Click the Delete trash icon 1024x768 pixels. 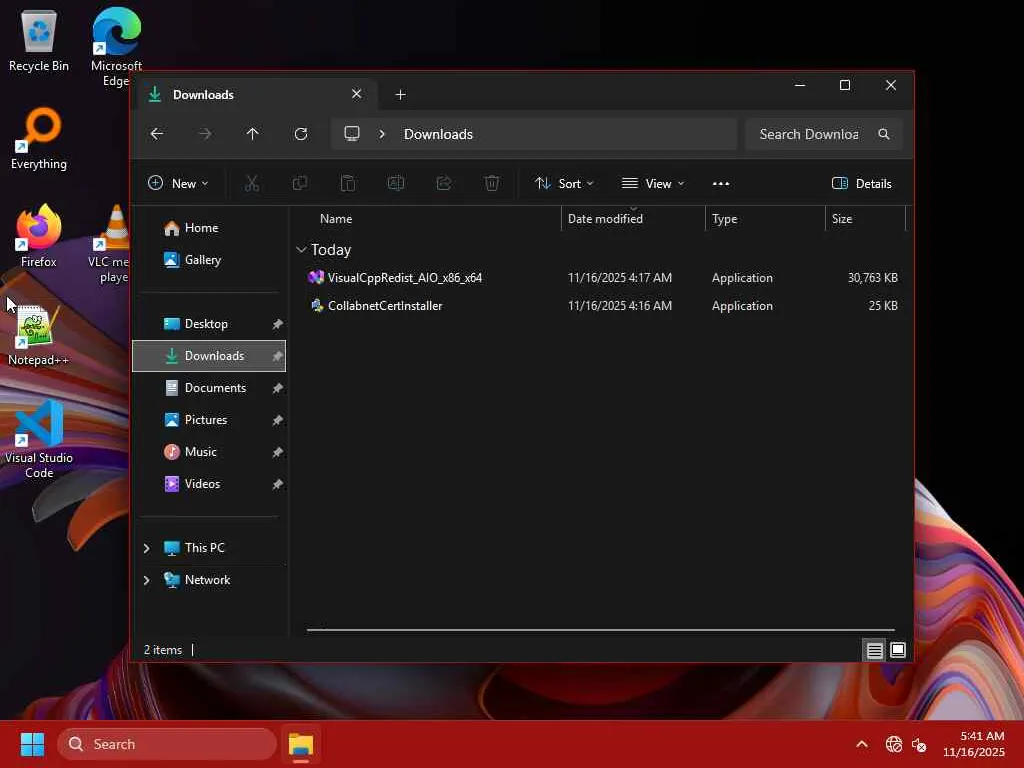coord(492,184)
